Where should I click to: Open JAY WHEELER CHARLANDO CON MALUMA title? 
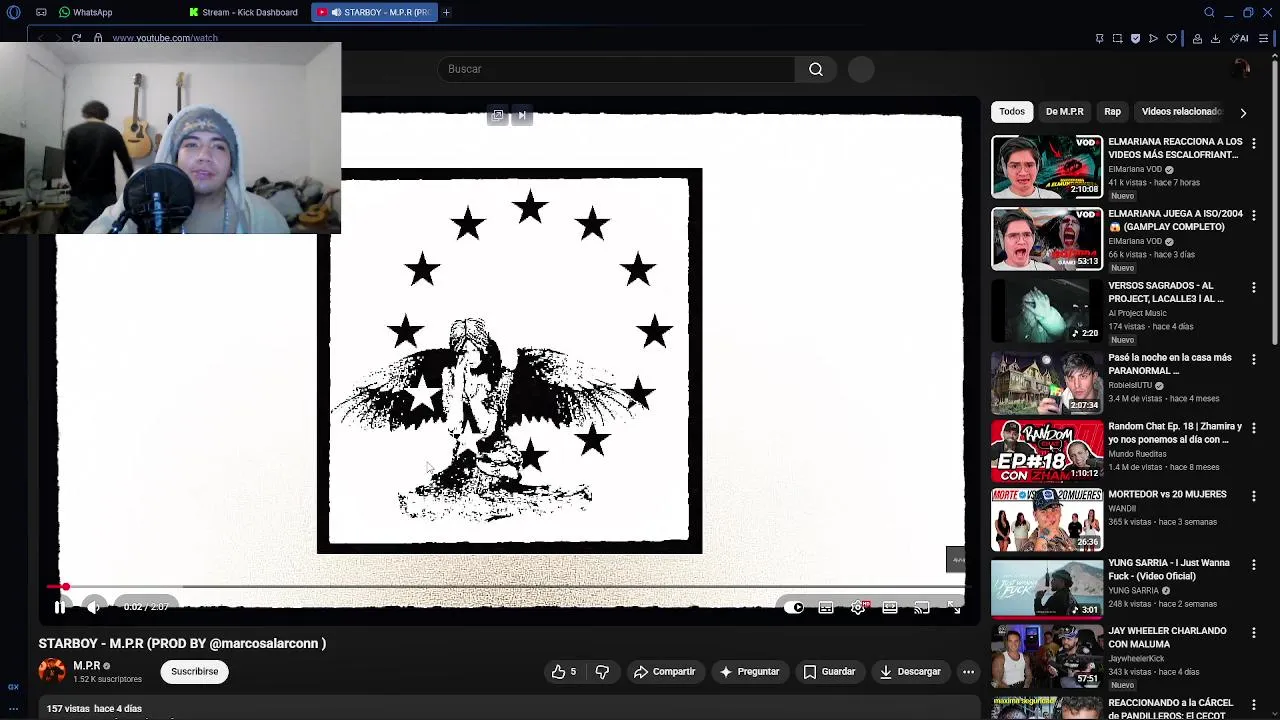1167,637
